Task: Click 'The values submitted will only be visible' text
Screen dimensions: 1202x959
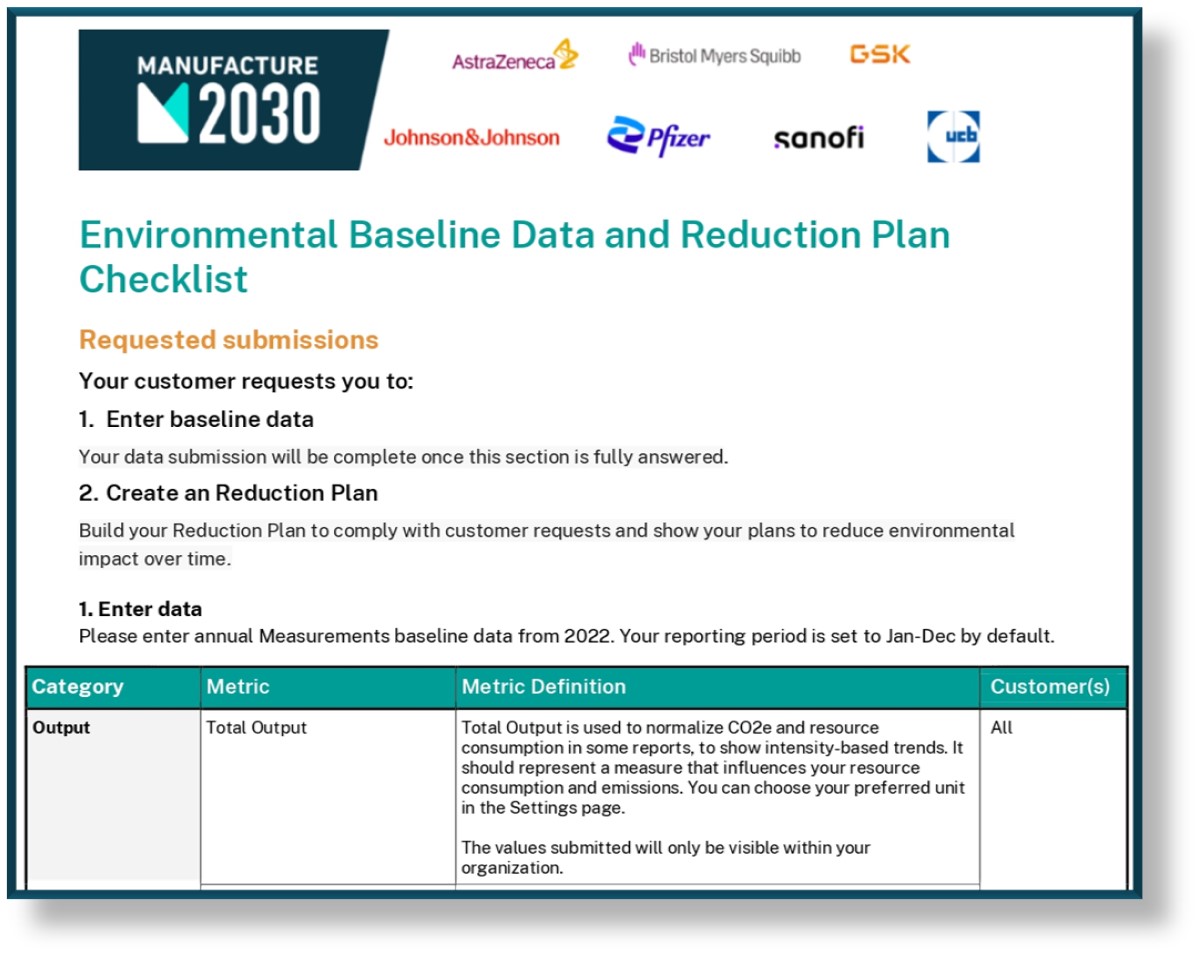Action: 665,857
